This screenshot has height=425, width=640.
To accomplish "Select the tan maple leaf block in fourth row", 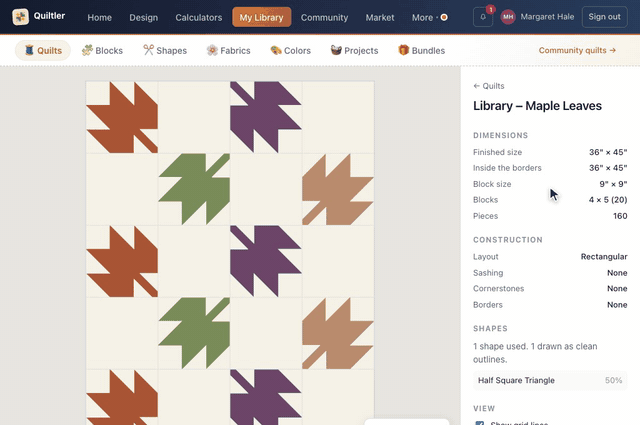I will coord(338,333).
